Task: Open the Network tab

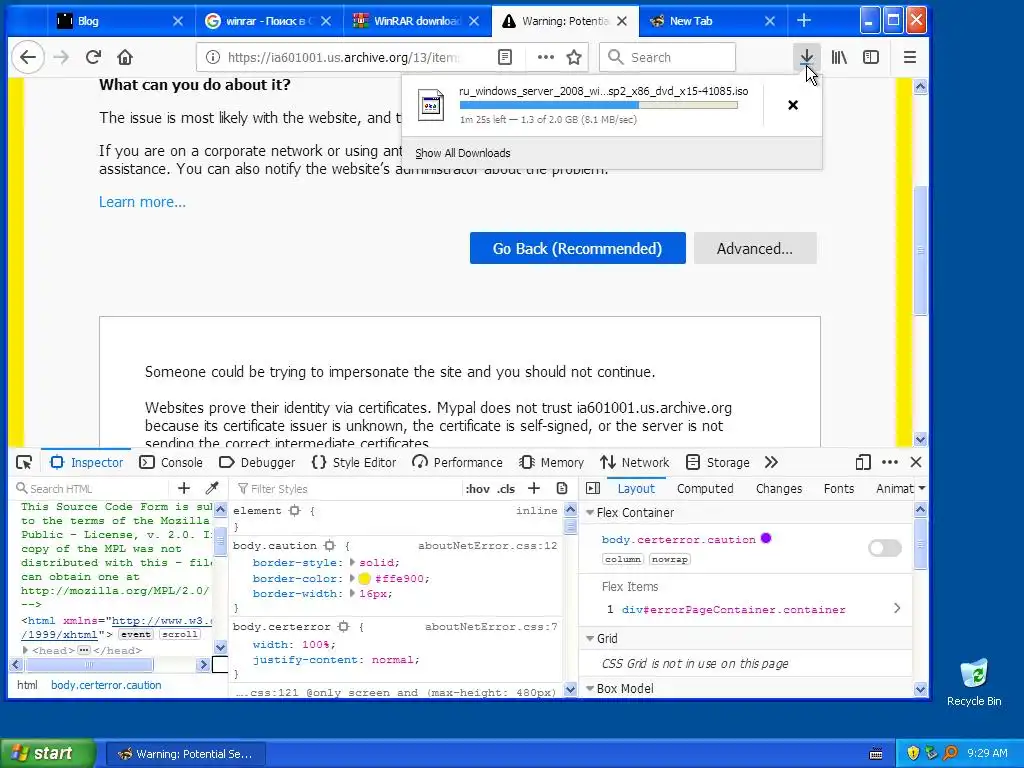Action: [x=635, y=462]
